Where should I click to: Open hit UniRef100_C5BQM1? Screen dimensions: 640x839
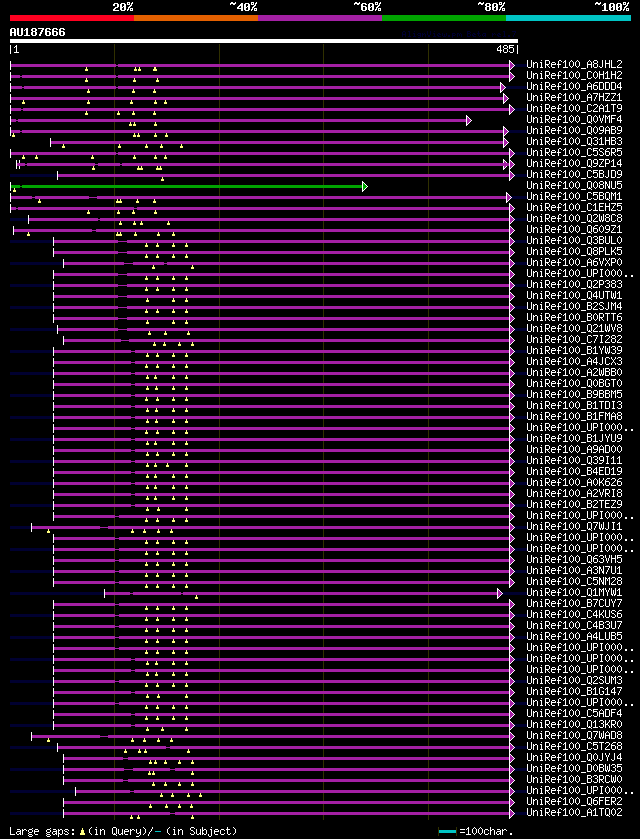click(574, 196)
